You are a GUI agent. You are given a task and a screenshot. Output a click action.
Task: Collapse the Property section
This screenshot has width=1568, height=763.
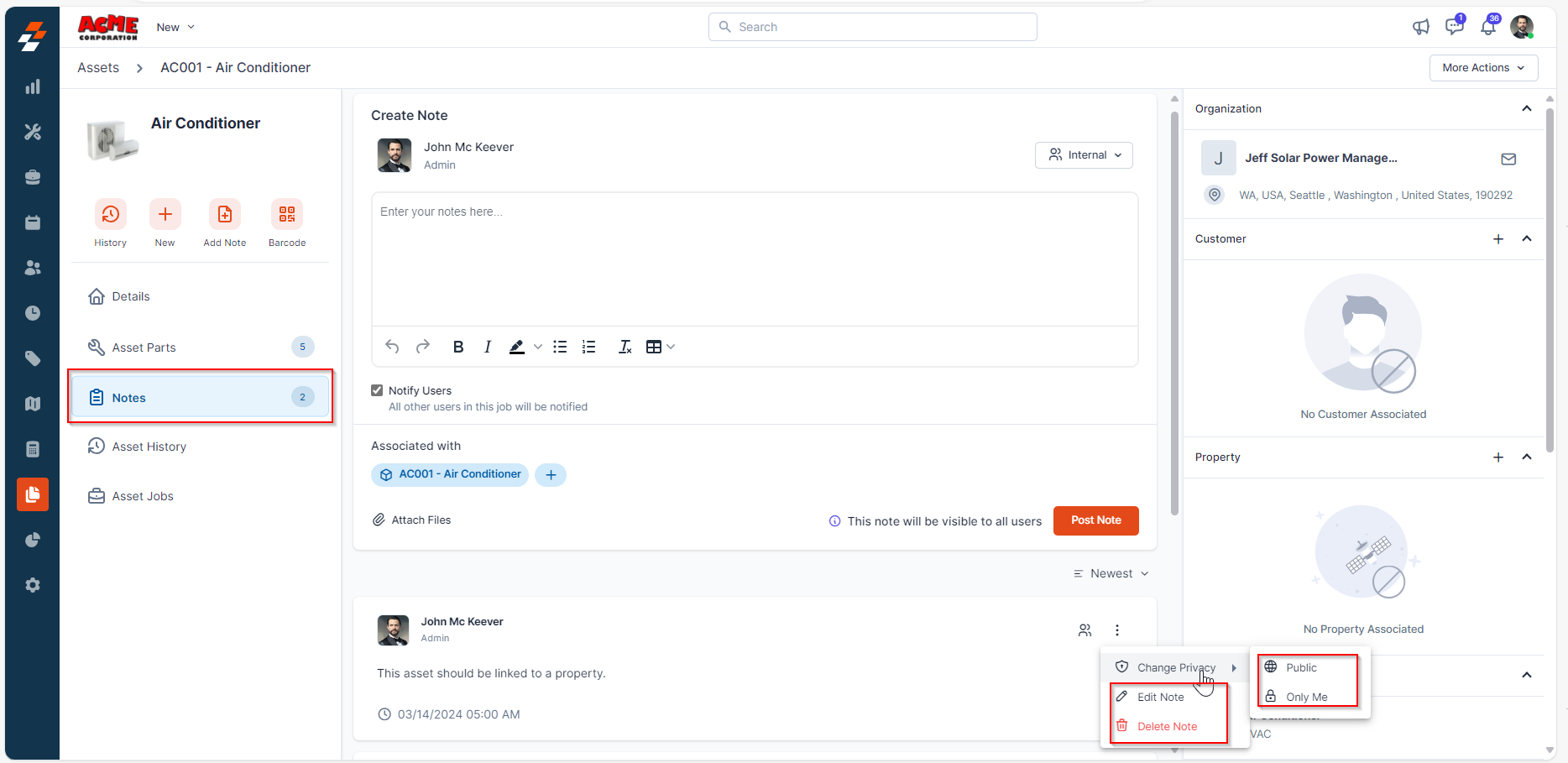click(x=1527, y=457)
